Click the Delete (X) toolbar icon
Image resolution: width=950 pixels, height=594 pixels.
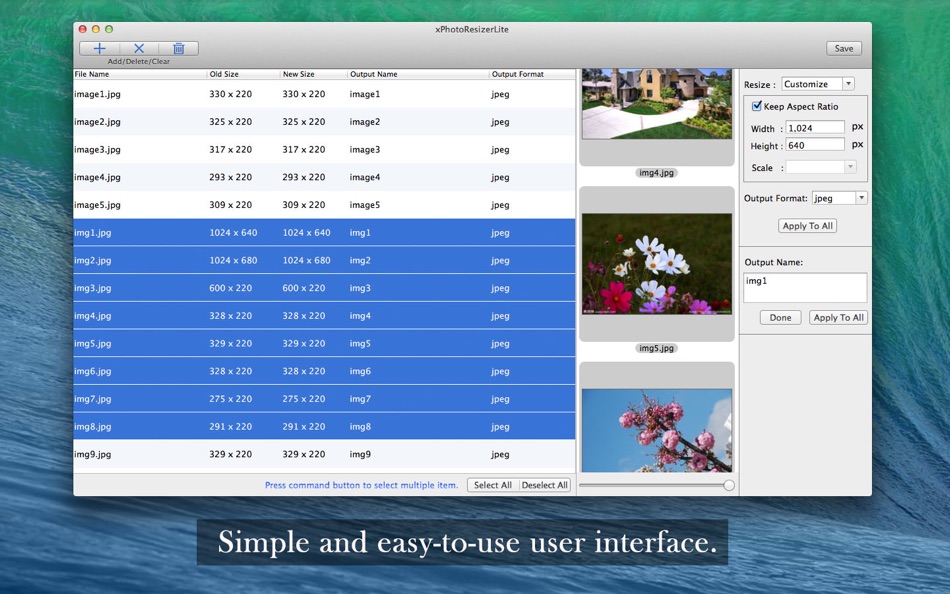point(139,48)
